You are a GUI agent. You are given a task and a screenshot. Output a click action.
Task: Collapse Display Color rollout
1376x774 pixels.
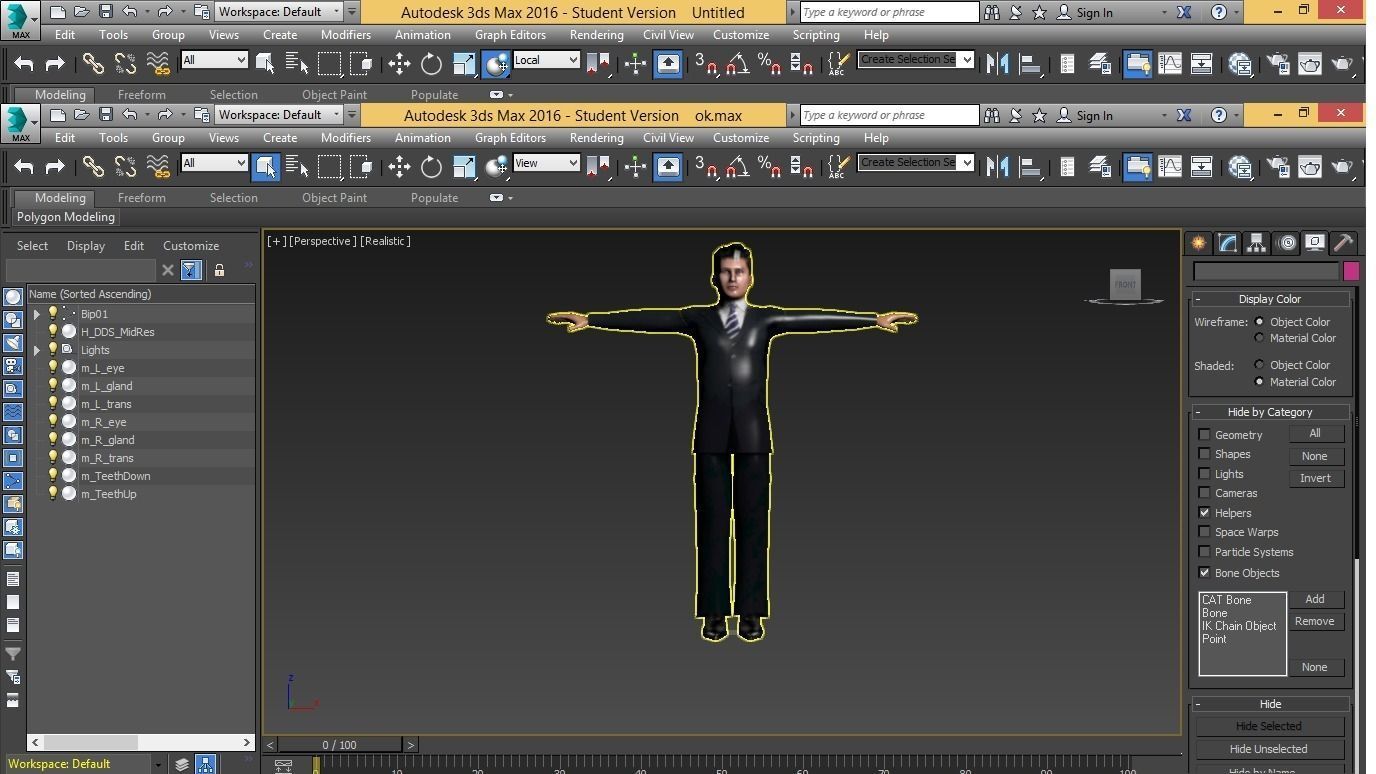pyautogui.click(x=1270, y=299)
